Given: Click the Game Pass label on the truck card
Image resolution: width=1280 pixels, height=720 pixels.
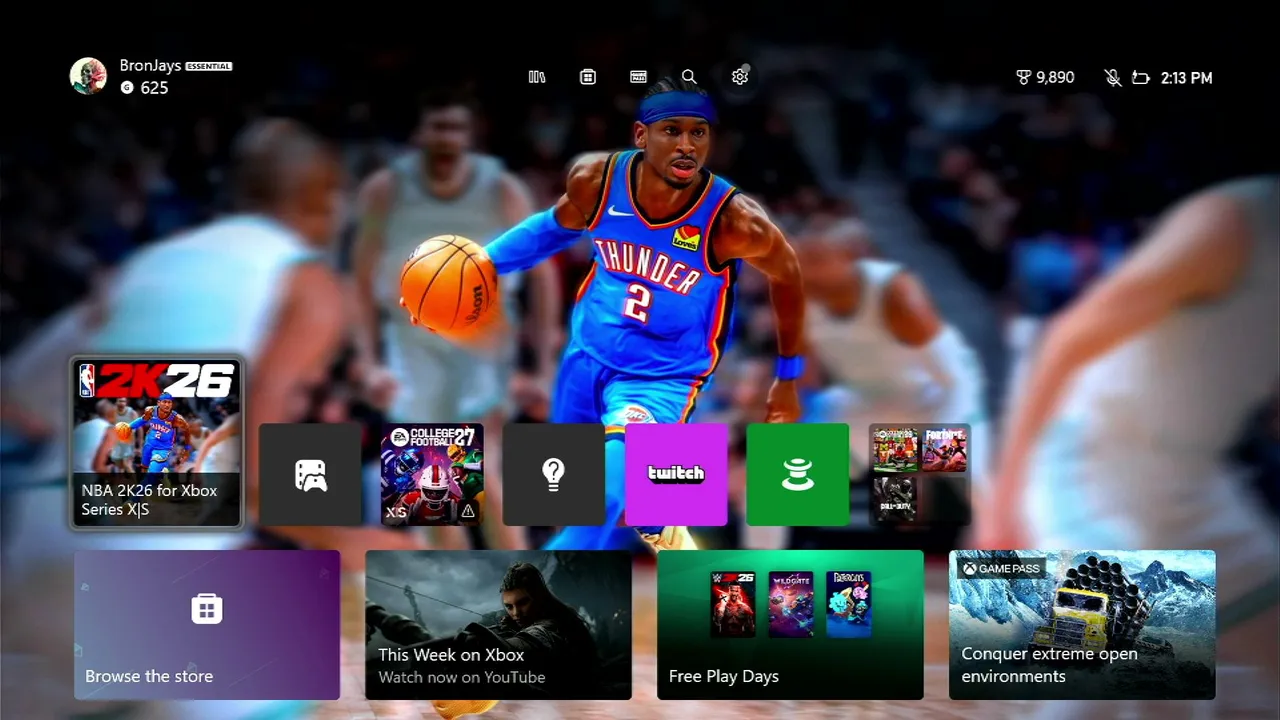Looking at the screenshot, I should [x=1001, y=568].
